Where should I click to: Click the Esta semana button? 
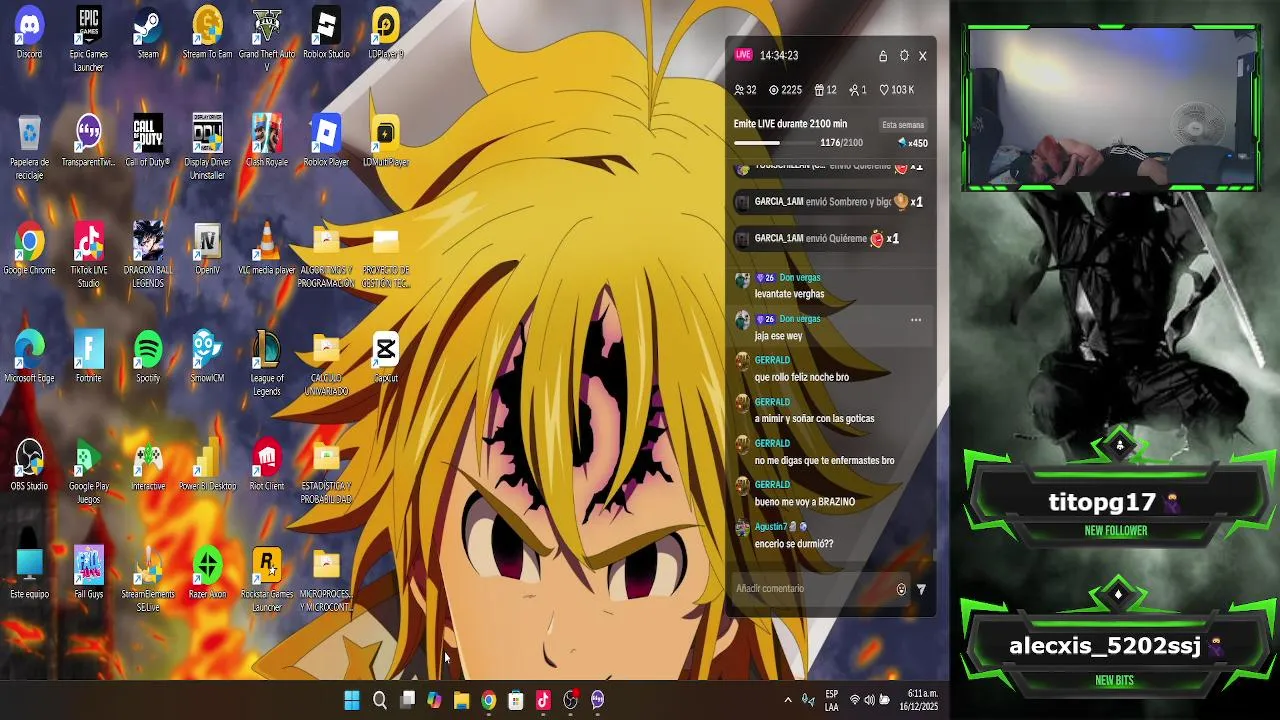coord(903,125)
